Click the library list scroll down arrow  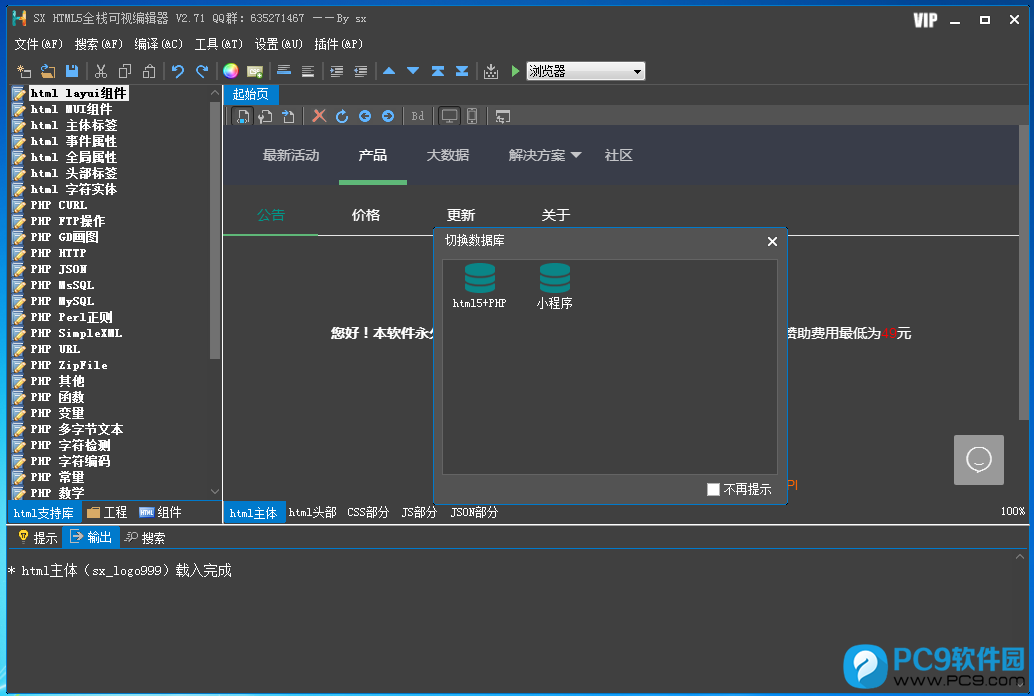coord(215,491)
